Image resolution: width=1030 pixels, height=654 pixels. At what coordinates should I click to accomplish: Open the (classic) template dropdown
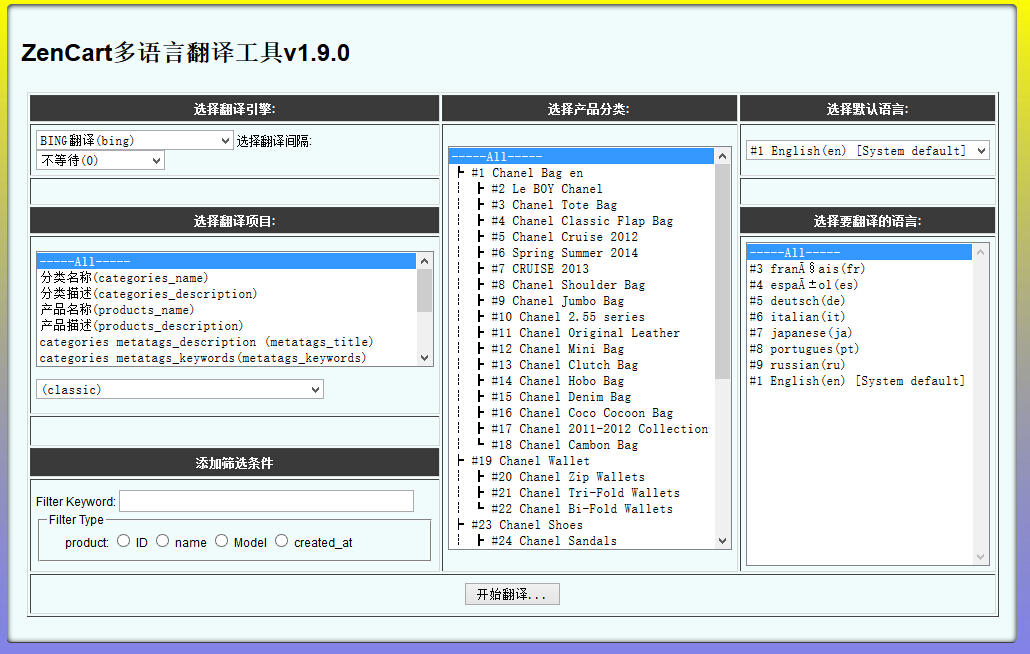click(x=179, y=389)
